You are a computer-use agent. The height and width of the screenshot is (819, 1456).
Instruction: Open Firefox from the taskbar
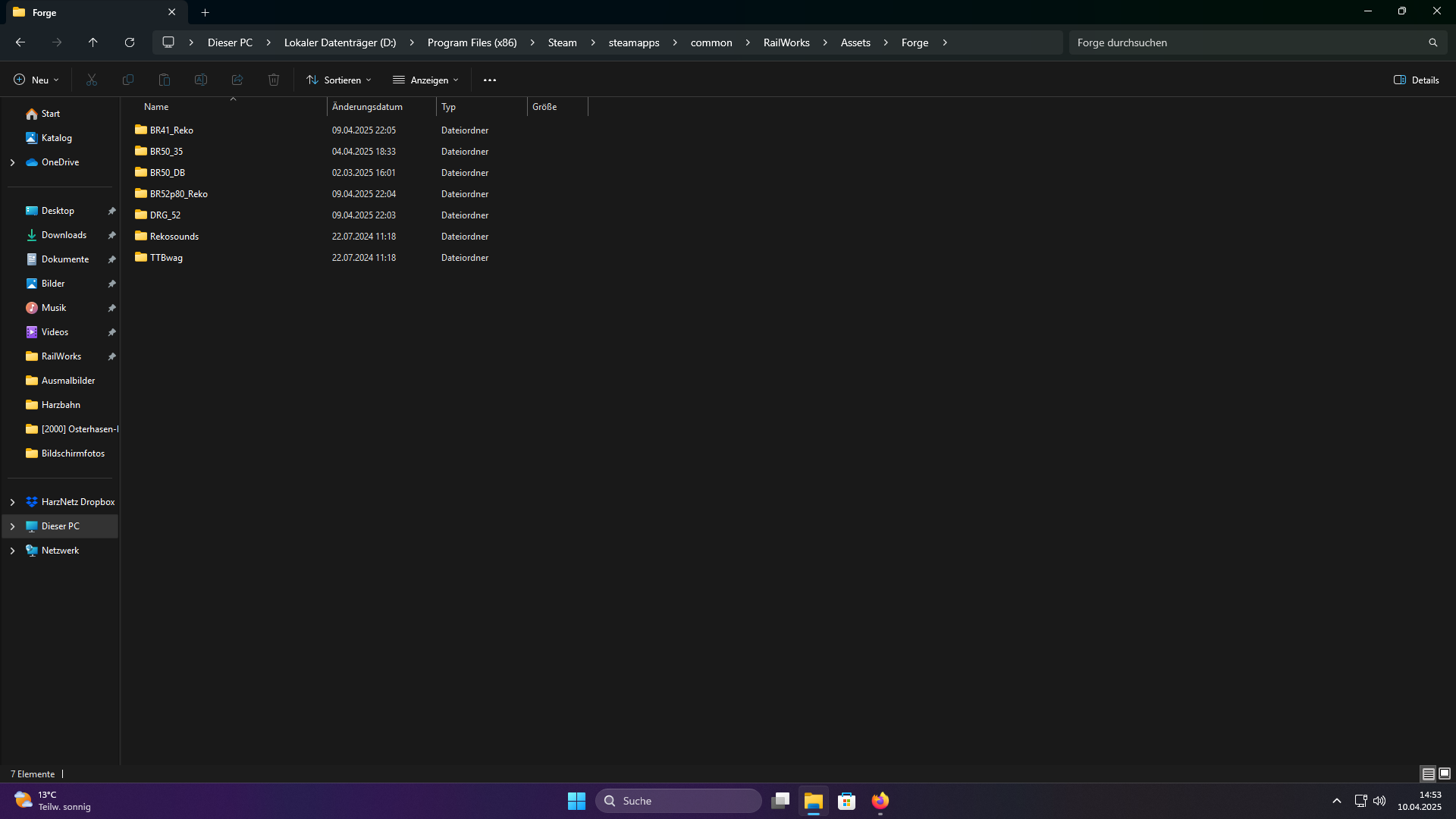tap(880, 801)
